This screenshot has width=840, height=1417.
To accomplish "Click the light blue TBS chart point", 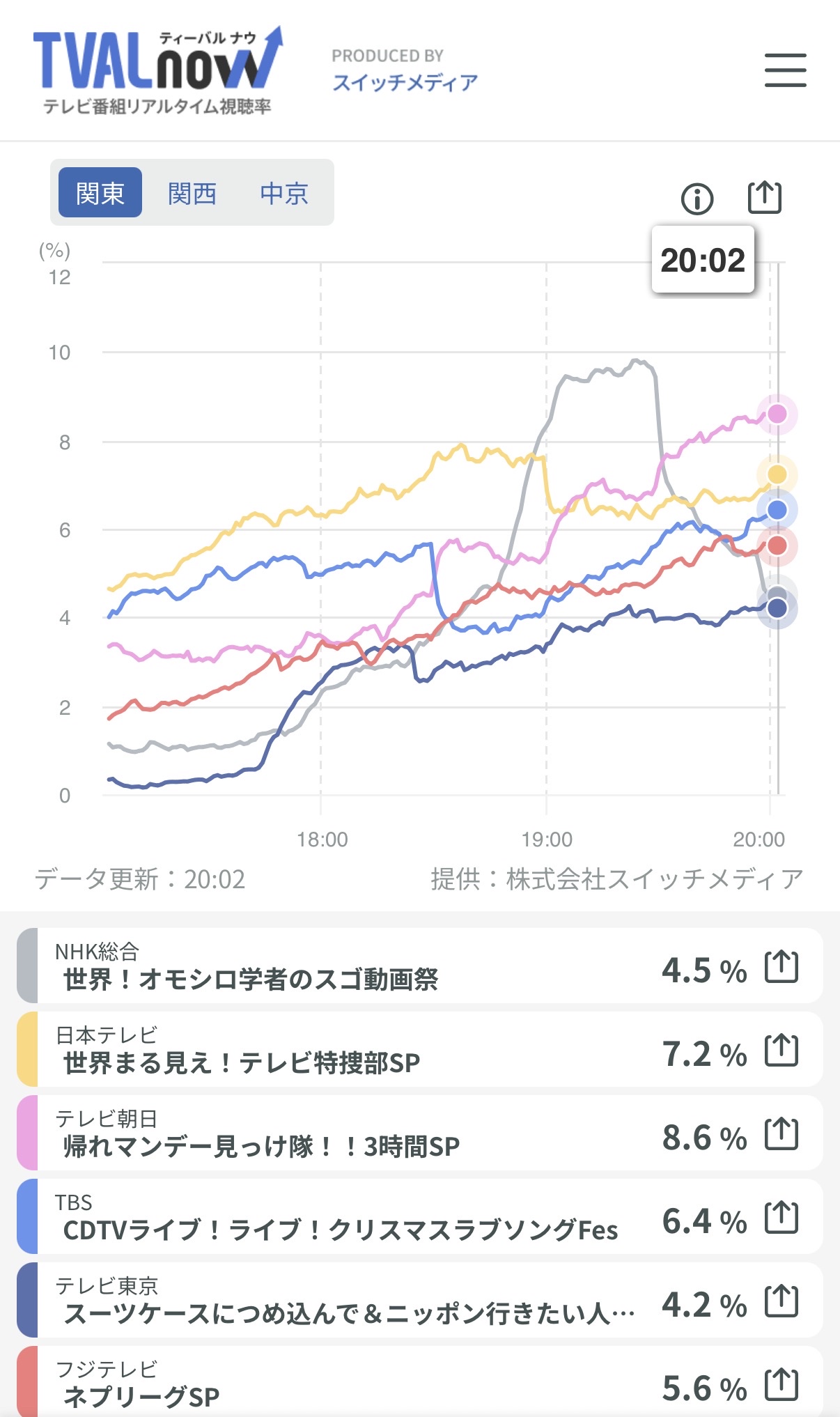I will click(777, 511).
